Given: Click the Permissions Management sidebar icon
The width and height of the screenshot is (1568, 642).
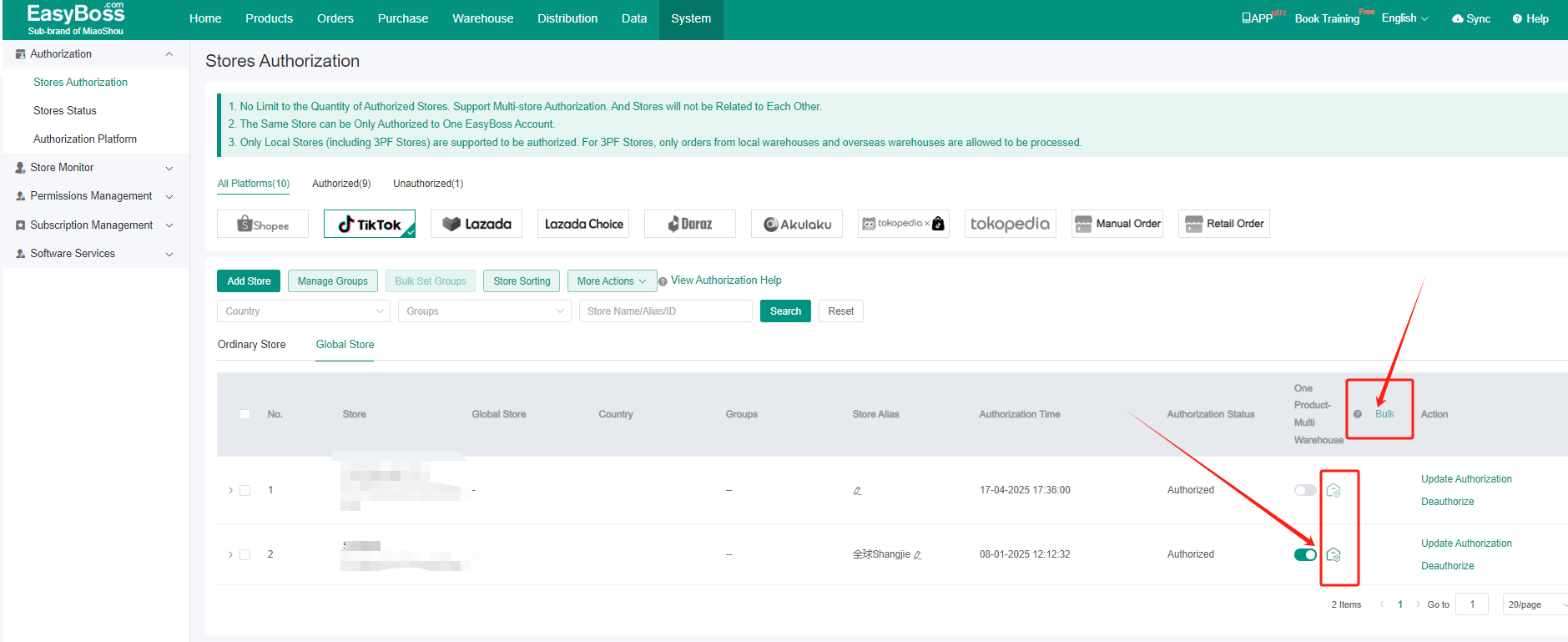Looking at the screenshot, I should click(20, 196).
